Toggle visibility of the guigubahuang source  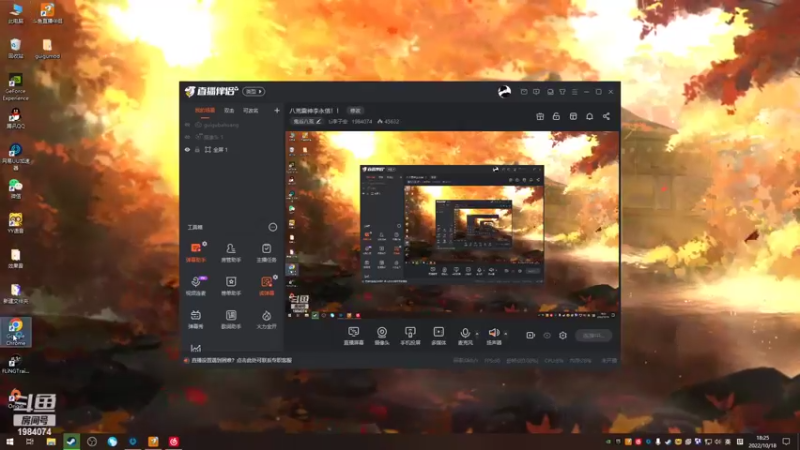[x=187, y=125]
